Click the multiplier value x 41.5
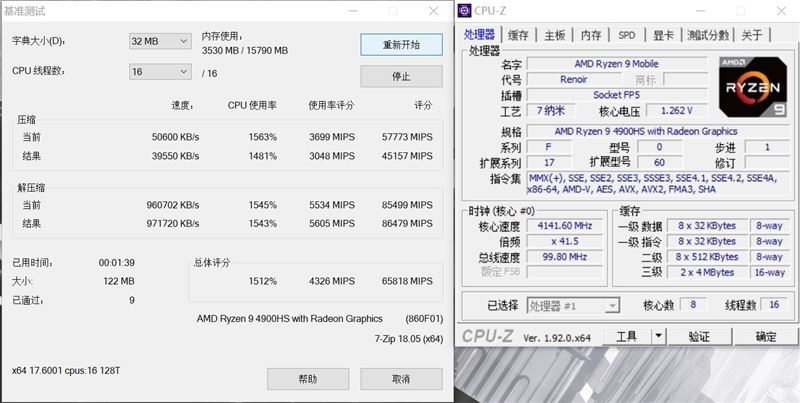800x403 pixels. 564,241
